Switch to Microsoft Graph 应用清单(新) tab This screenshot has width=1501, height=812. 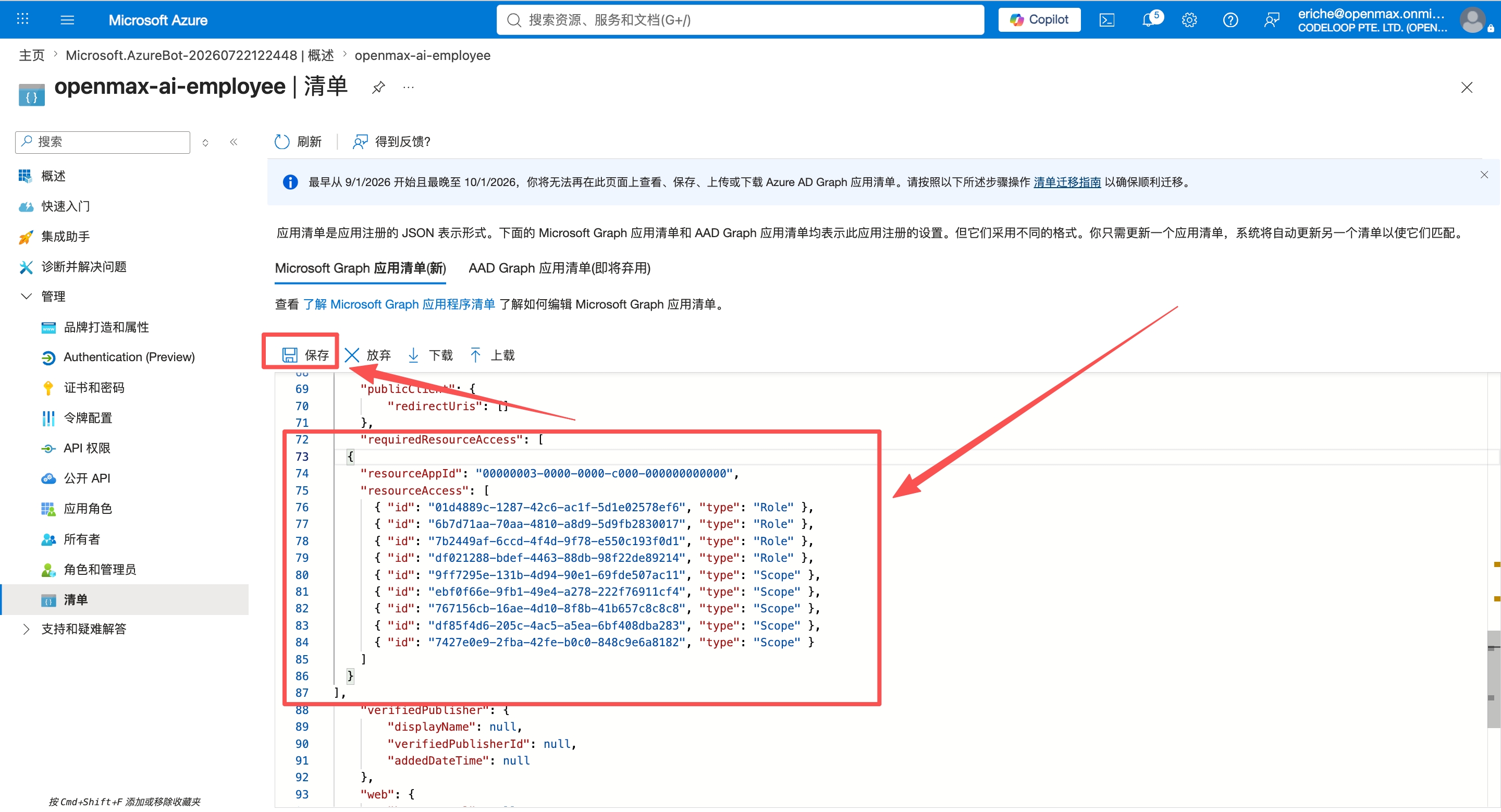(x=360, y=268)
